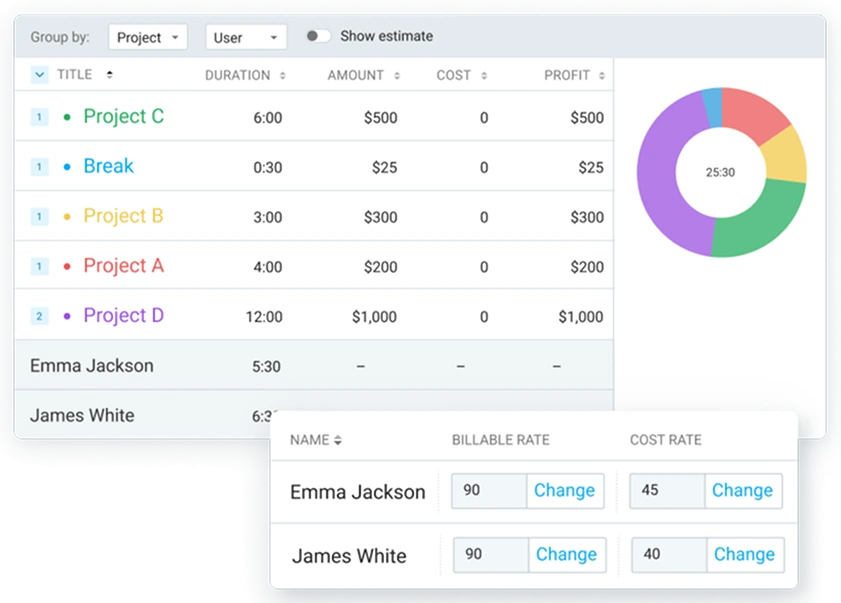The image size is (841, 603).
Task: Select the Emma Jackson row under Project D
Action: [314, 365]
